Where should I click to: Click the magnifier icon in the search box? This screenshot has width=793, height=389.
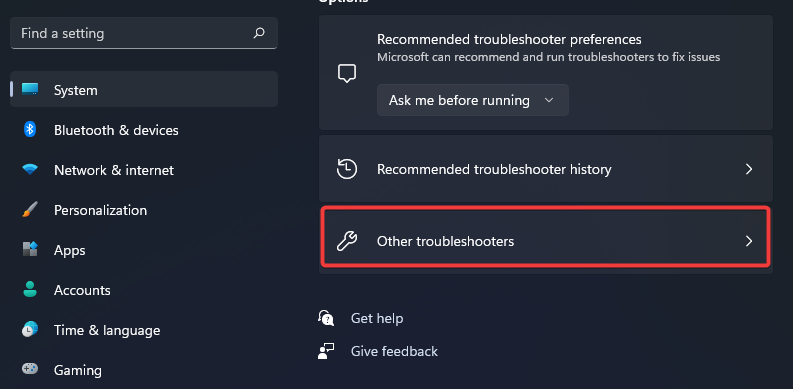tap(259, 33)
